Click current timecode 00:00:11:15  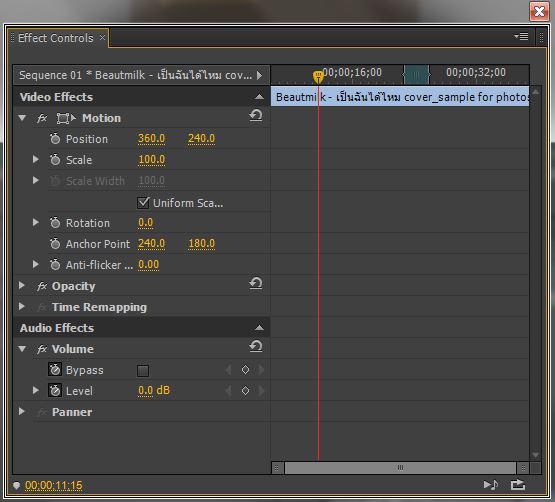point(54,485)
